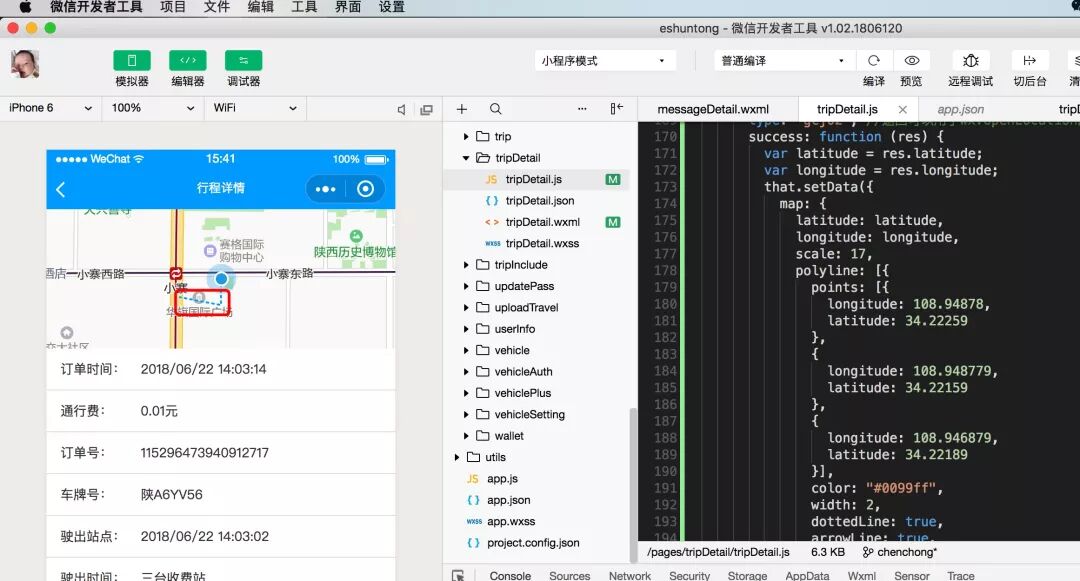Click the 切后台 switch background icon
The height and width of the screenshot is (581, 1080).
[x=1029, y=61]
